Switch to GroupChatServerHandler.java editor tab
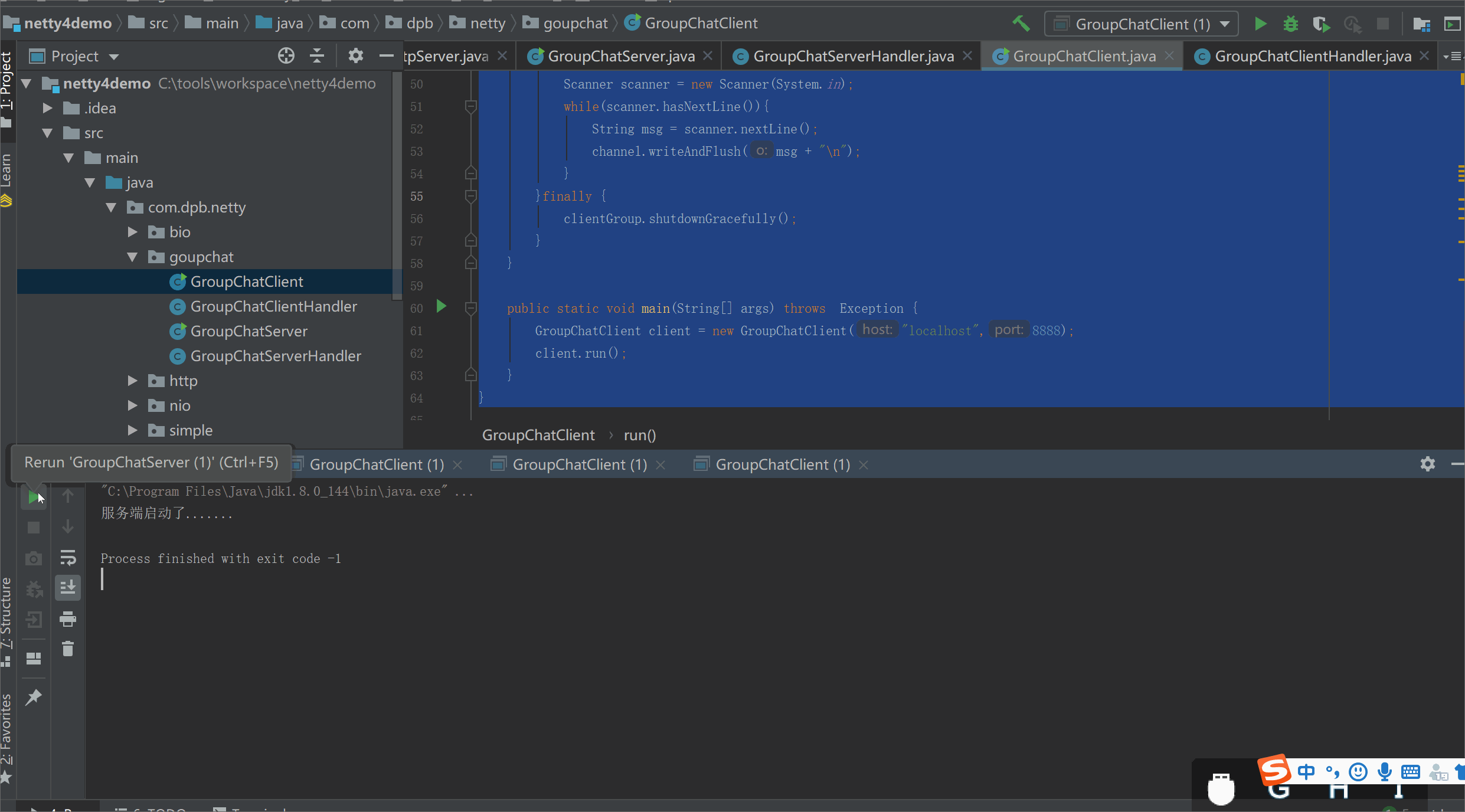1465x812 pixels. click(853, 56)
